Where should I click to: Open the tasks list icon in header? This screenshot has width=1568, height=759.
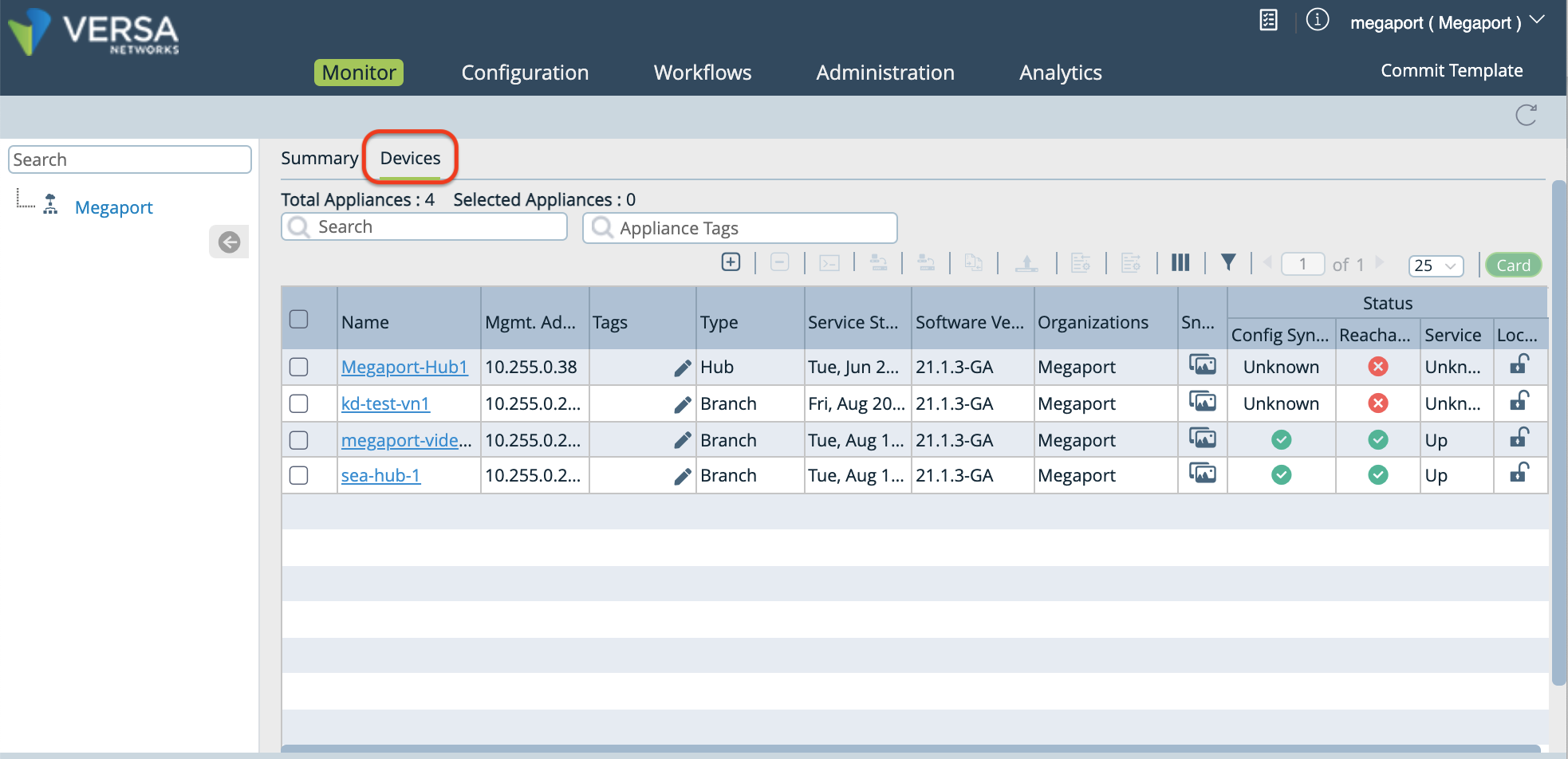coord(1268,20)
